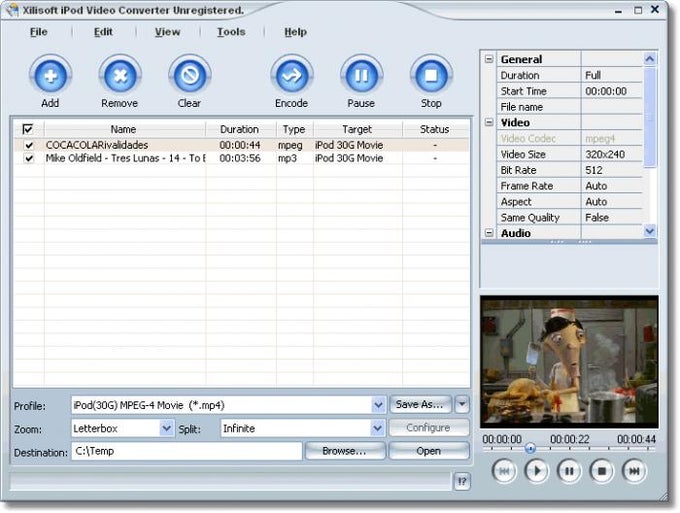The height and width of the screenshot is (513, 680).
Task: Click the Pause encoding icon
Action: point(361,76)
